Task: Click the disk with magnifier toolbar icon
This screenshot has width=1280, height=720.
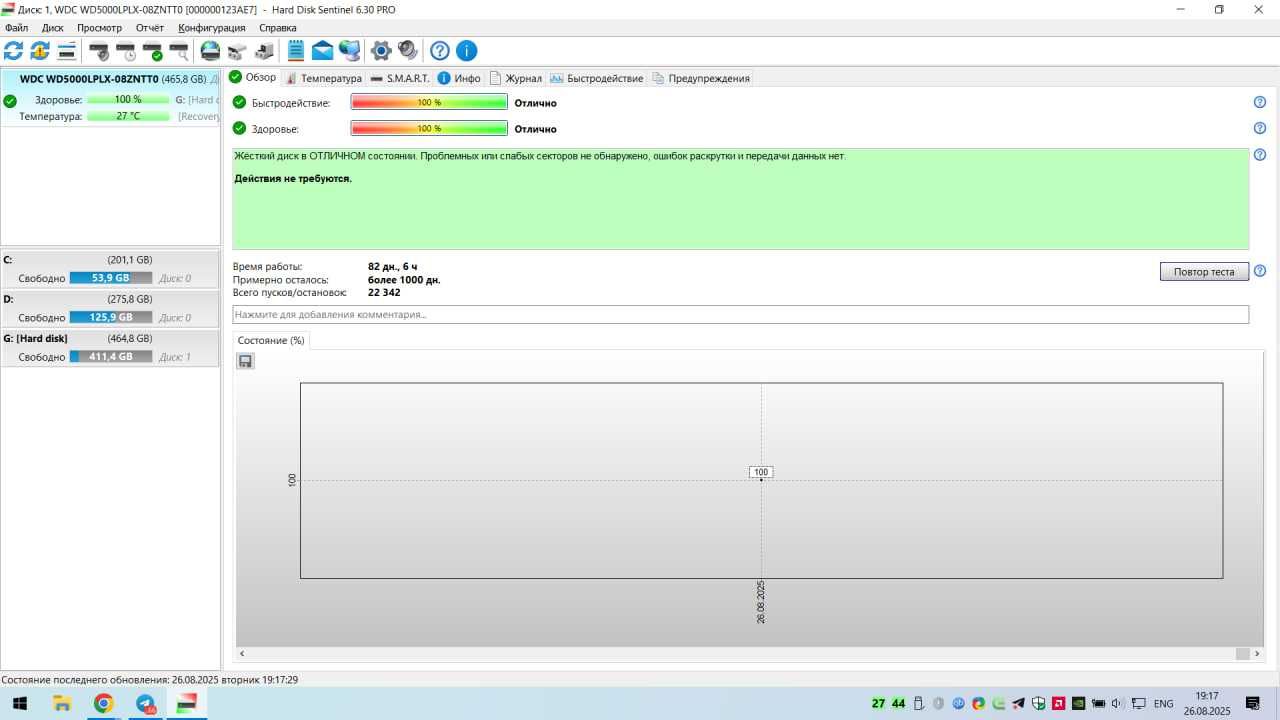Action: (x=178, y=51)
